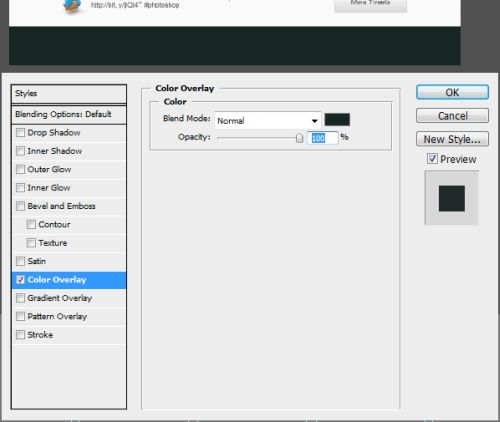Confirm with the OK button
Image resolution: width=500 pixels, height=422 pixels.
point(452,92)
